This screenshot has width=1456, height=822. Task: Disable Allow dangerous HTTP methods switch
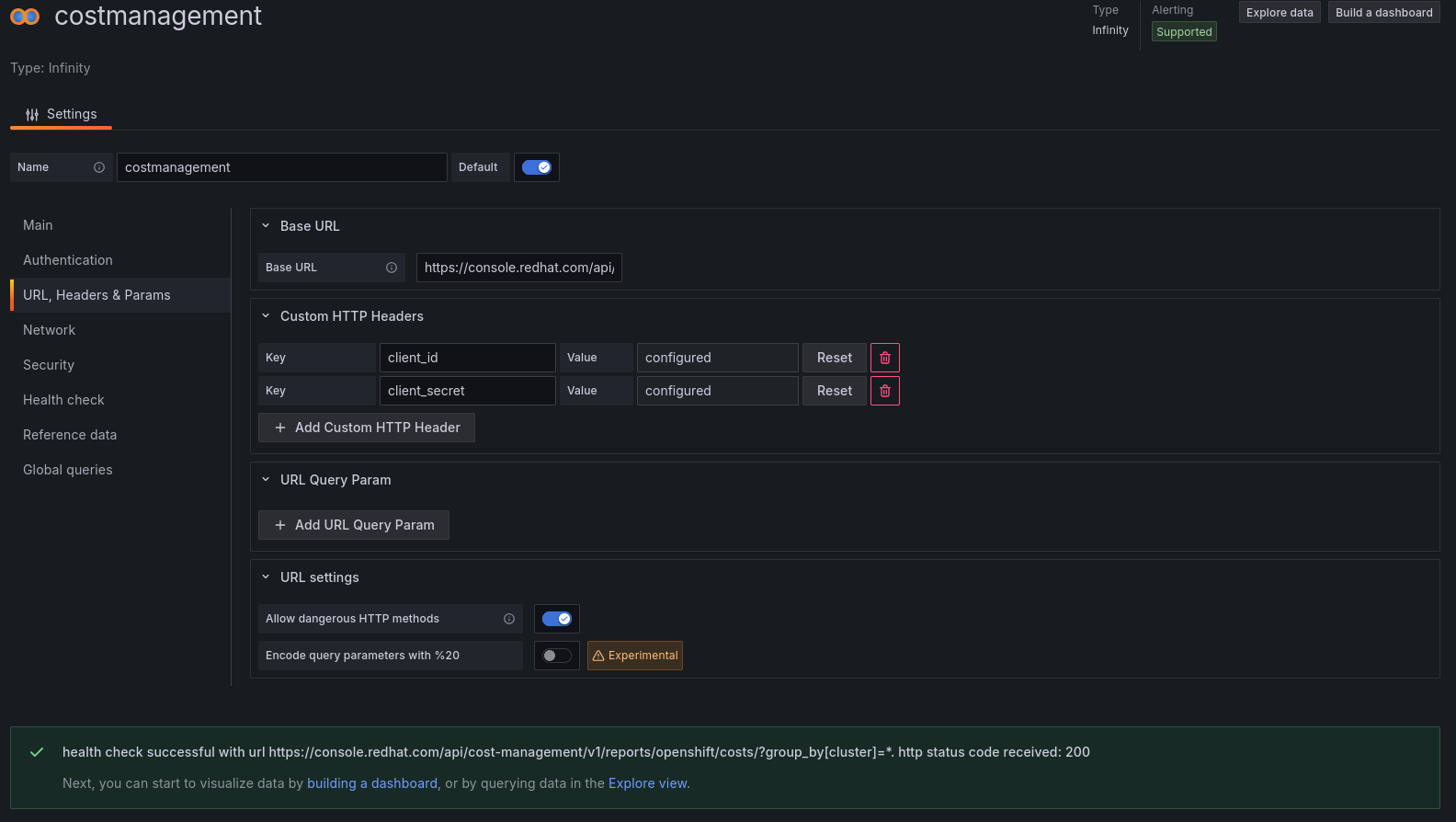557,619
